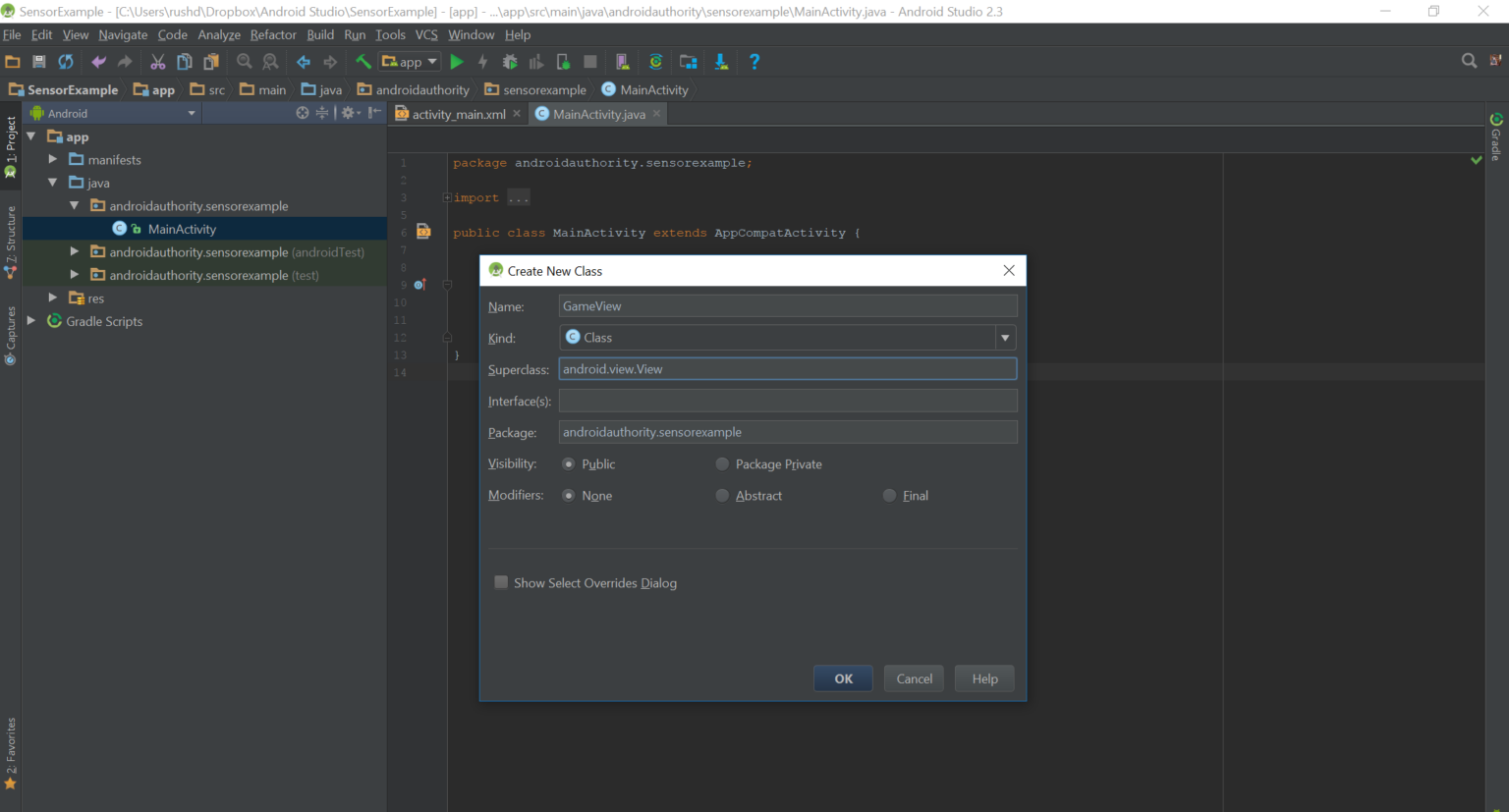Image resolution: width=1509 pixels, height=812 pixels.
Task: Open the app run configuration dropdown
Action: (409, 61)
